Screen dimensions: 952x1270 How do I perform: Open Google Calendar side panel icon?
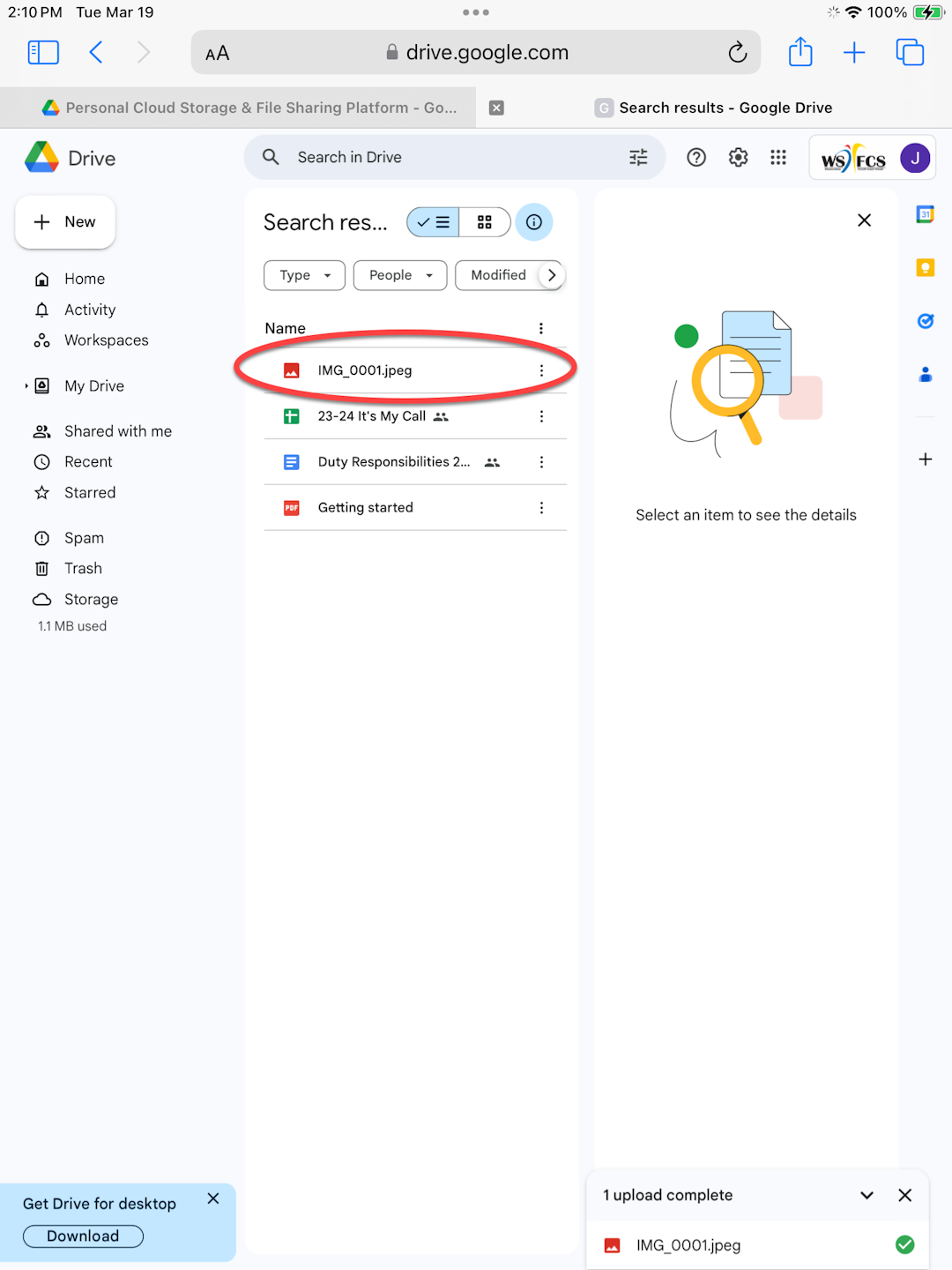[926, 214]
